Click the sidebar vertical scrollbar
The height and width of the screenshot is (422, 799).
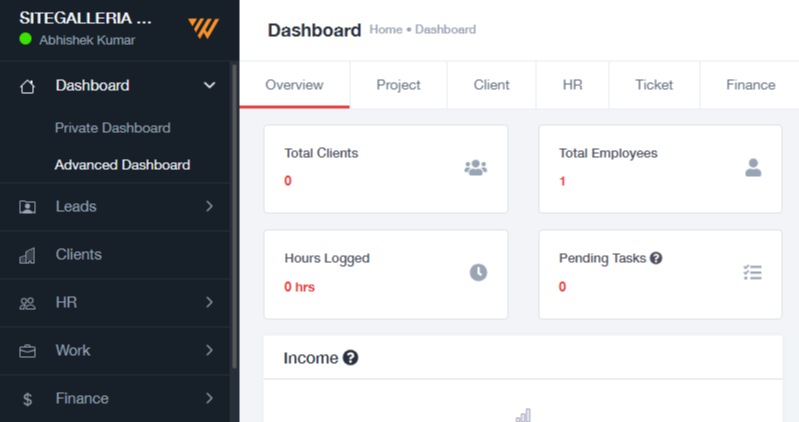234,216
